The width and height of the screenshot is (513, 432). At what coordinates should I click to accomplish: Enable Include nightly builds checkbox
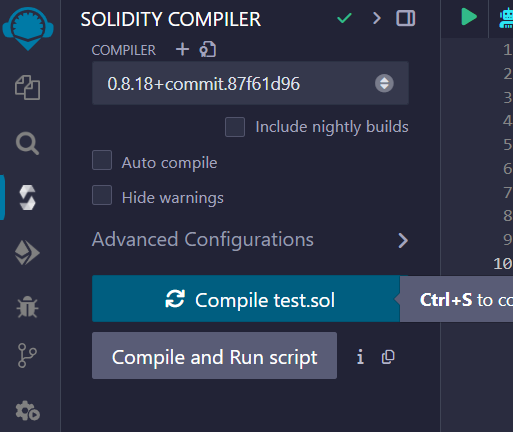[x=235, y=127]
